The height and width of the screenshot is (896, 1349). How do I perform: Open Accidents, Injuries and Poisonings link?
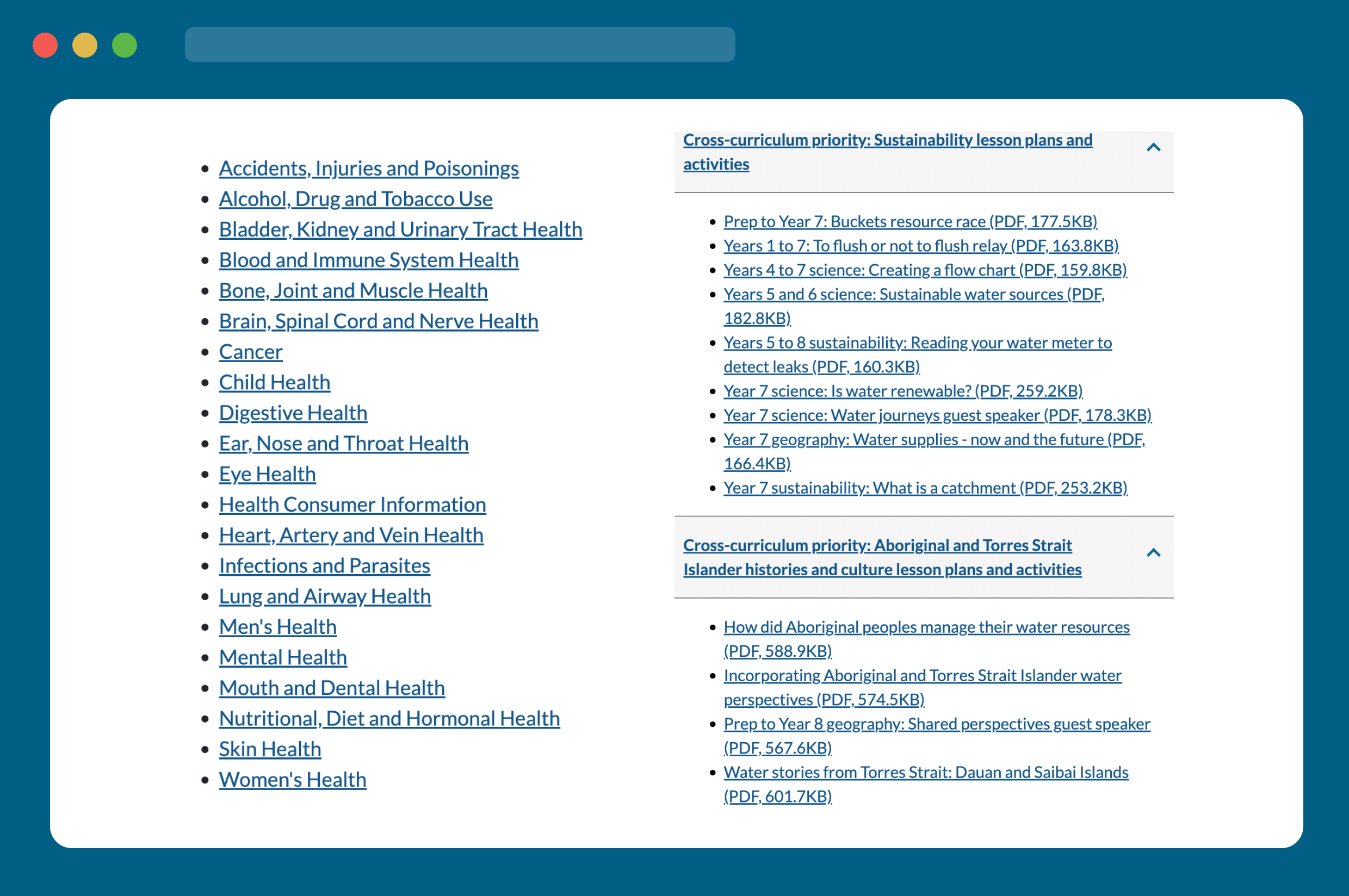pyautogui.click(x=368, y=168)
